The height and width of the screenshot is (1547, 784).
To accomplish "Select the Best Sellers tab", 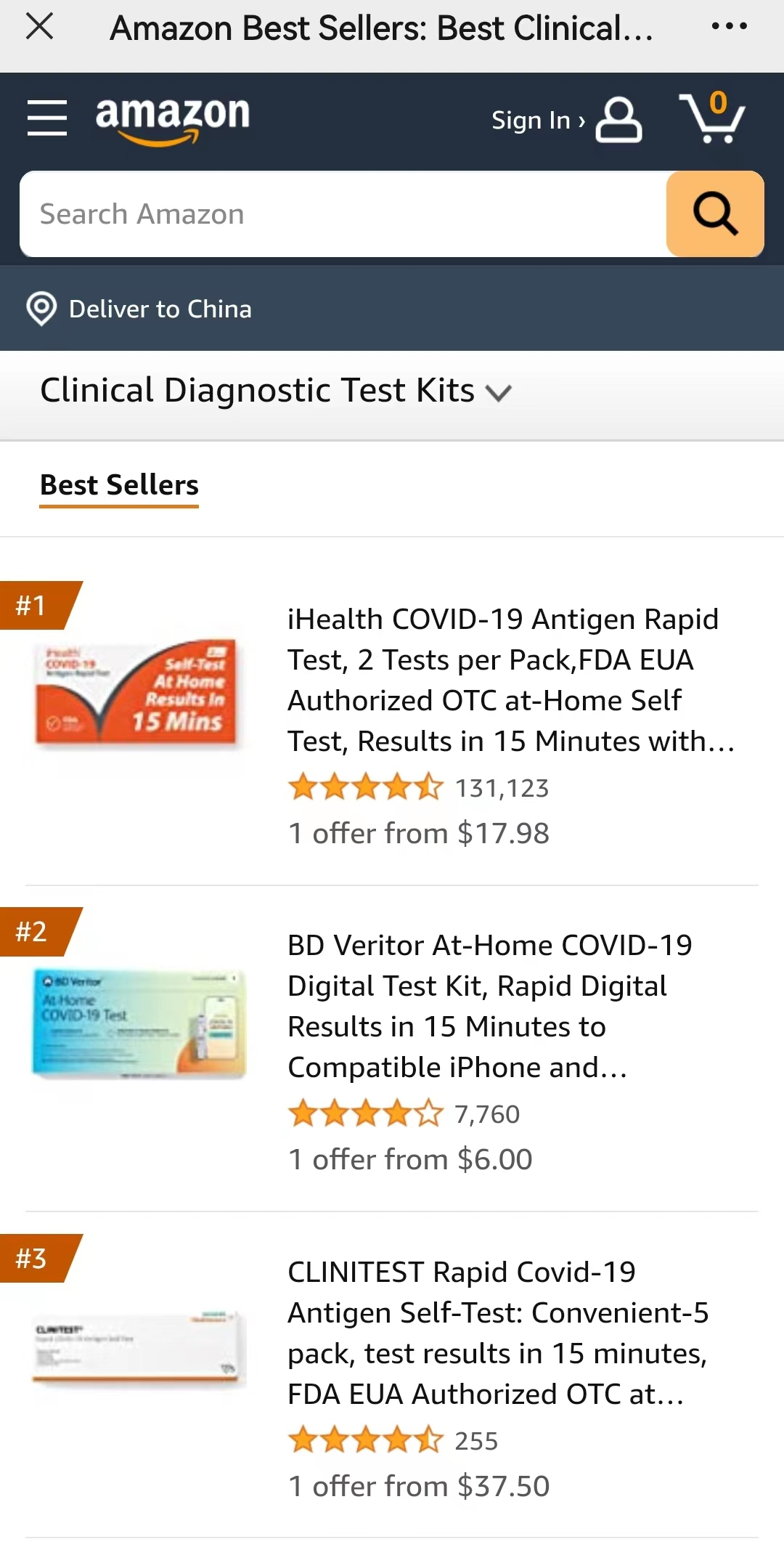I will point(119,485).
